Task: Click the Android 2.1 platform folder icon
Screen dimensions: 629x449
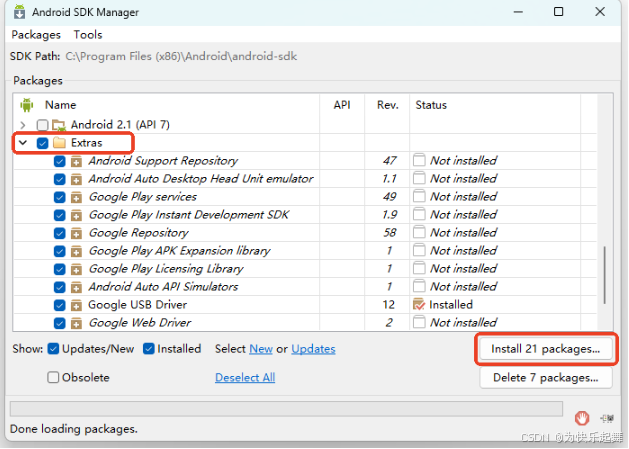Action: 59,125
